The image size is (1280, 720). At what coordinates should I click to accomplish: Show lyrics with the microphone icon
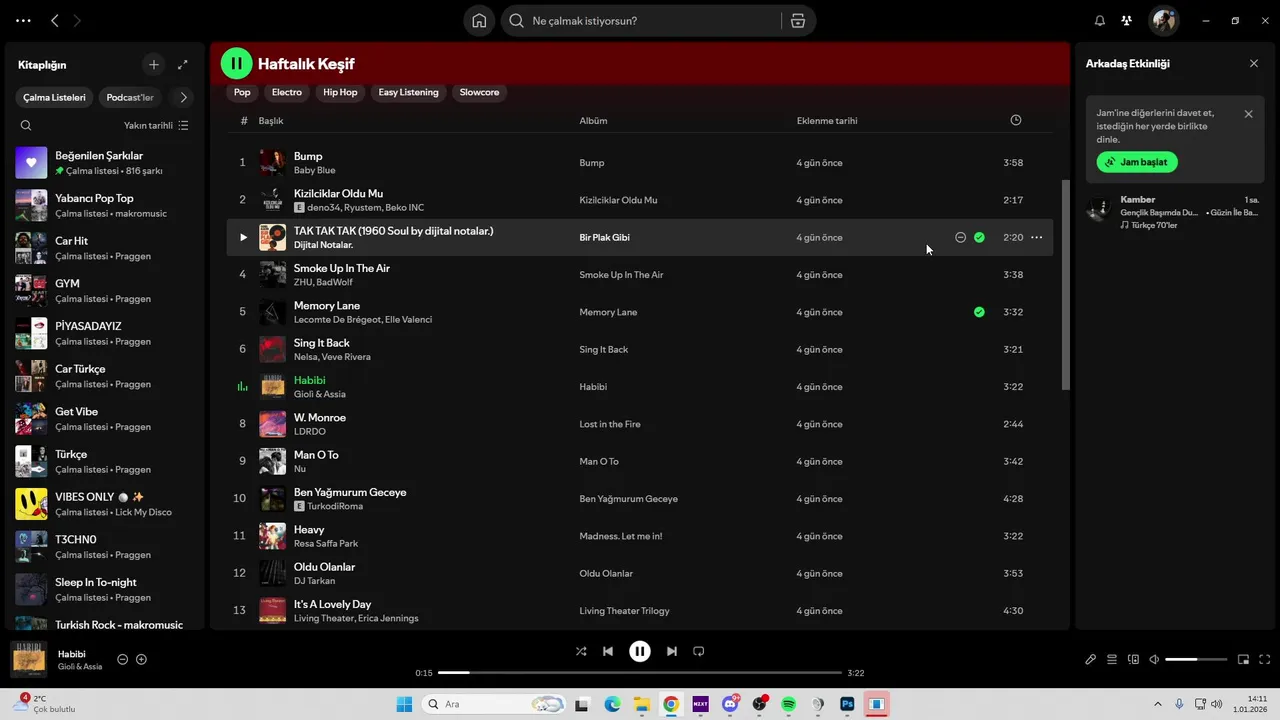(1091, 660)
